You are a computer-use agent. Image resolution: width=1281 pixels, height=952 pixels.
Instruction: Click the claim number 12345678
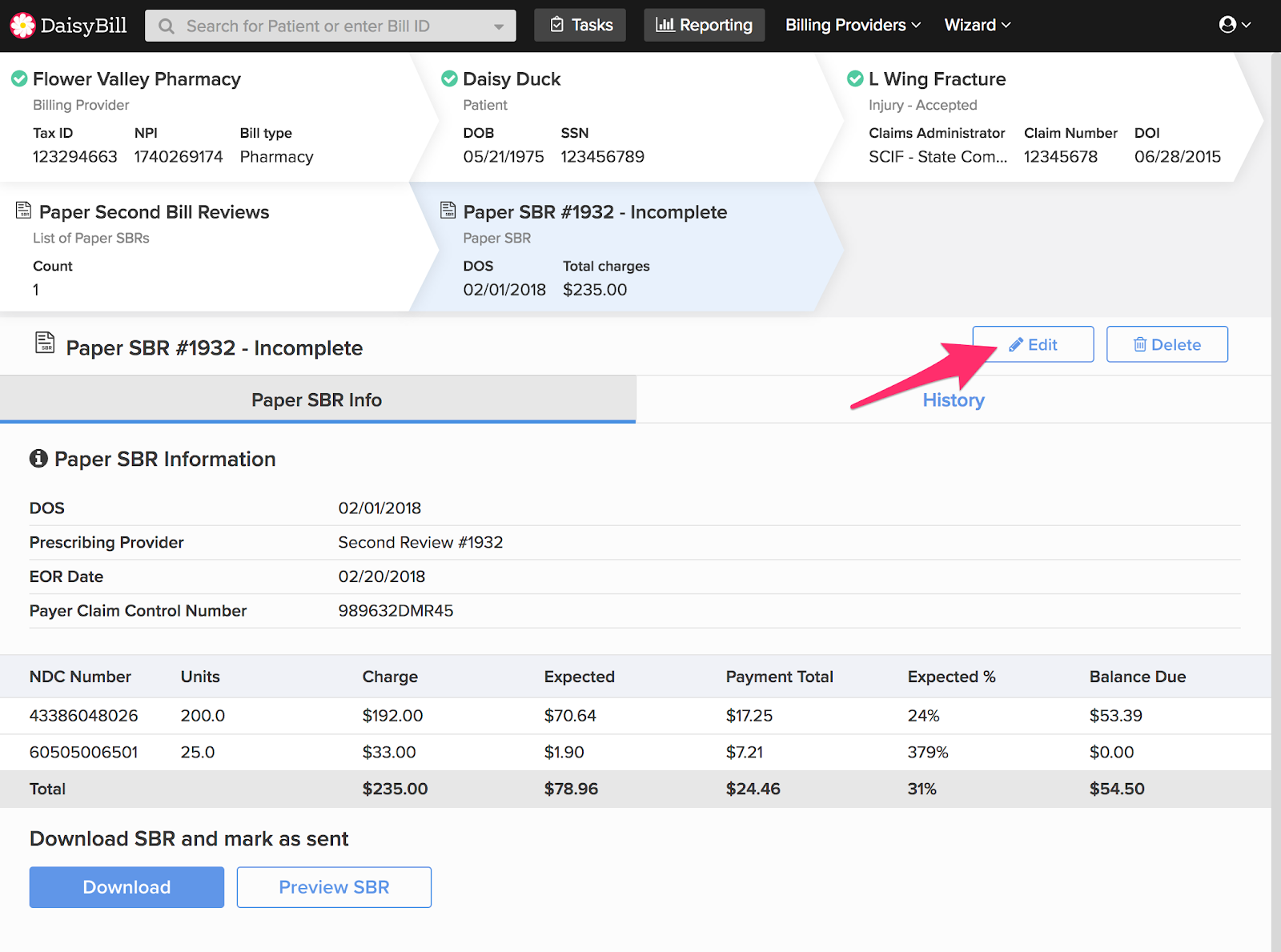(1061, 157)
